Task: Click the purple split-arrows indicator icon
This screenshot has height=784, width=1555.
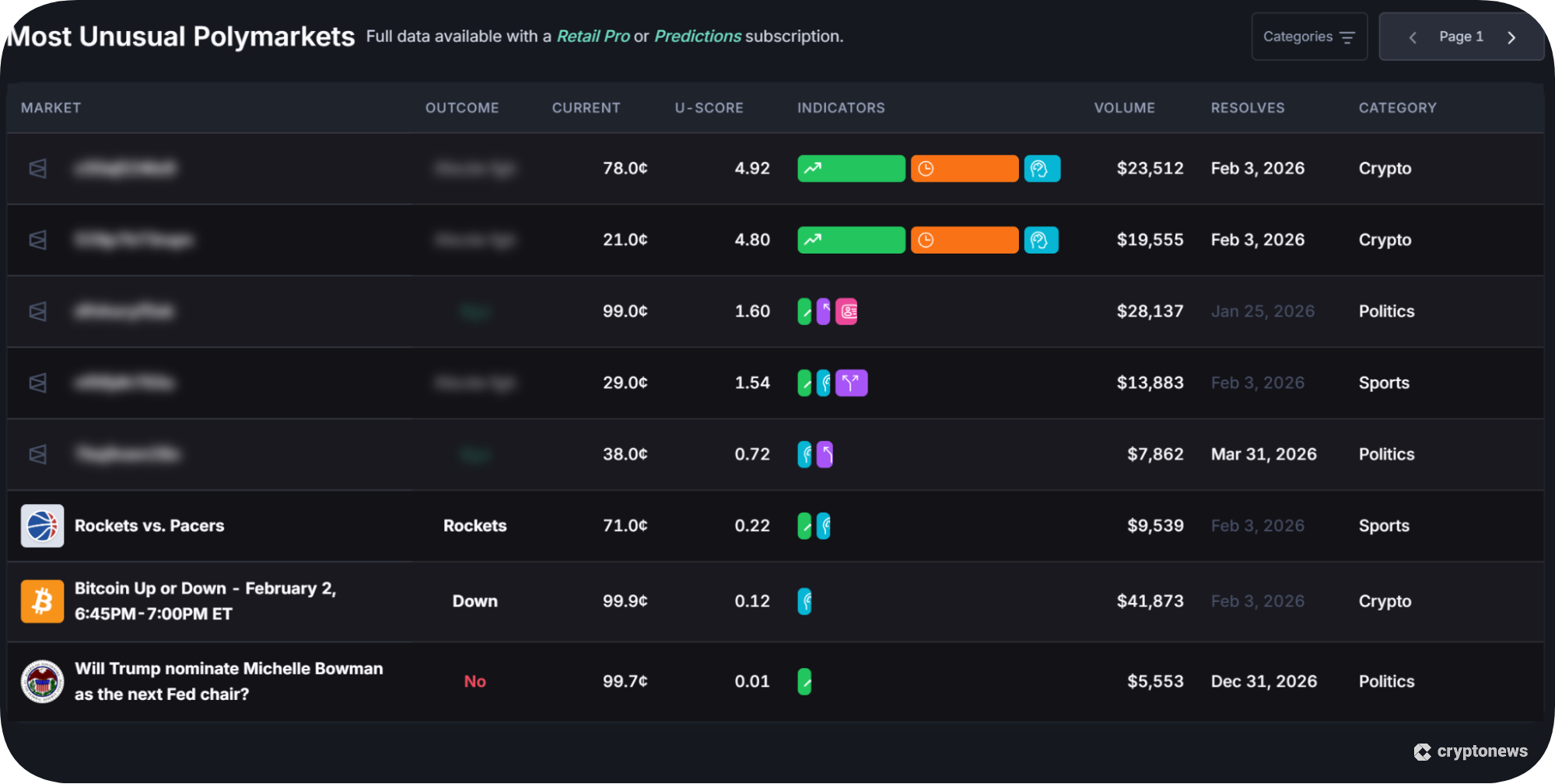Action: click(851, 383)
